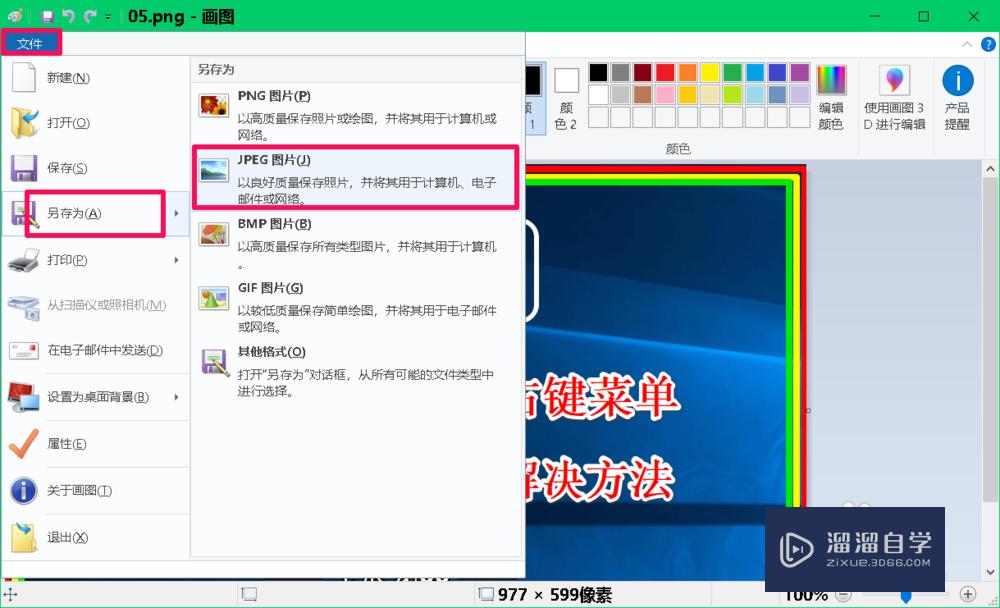The image size is (1000, 608).
Task: Expand the Save As submenu arrow
Action: click(x=177, y=214)
